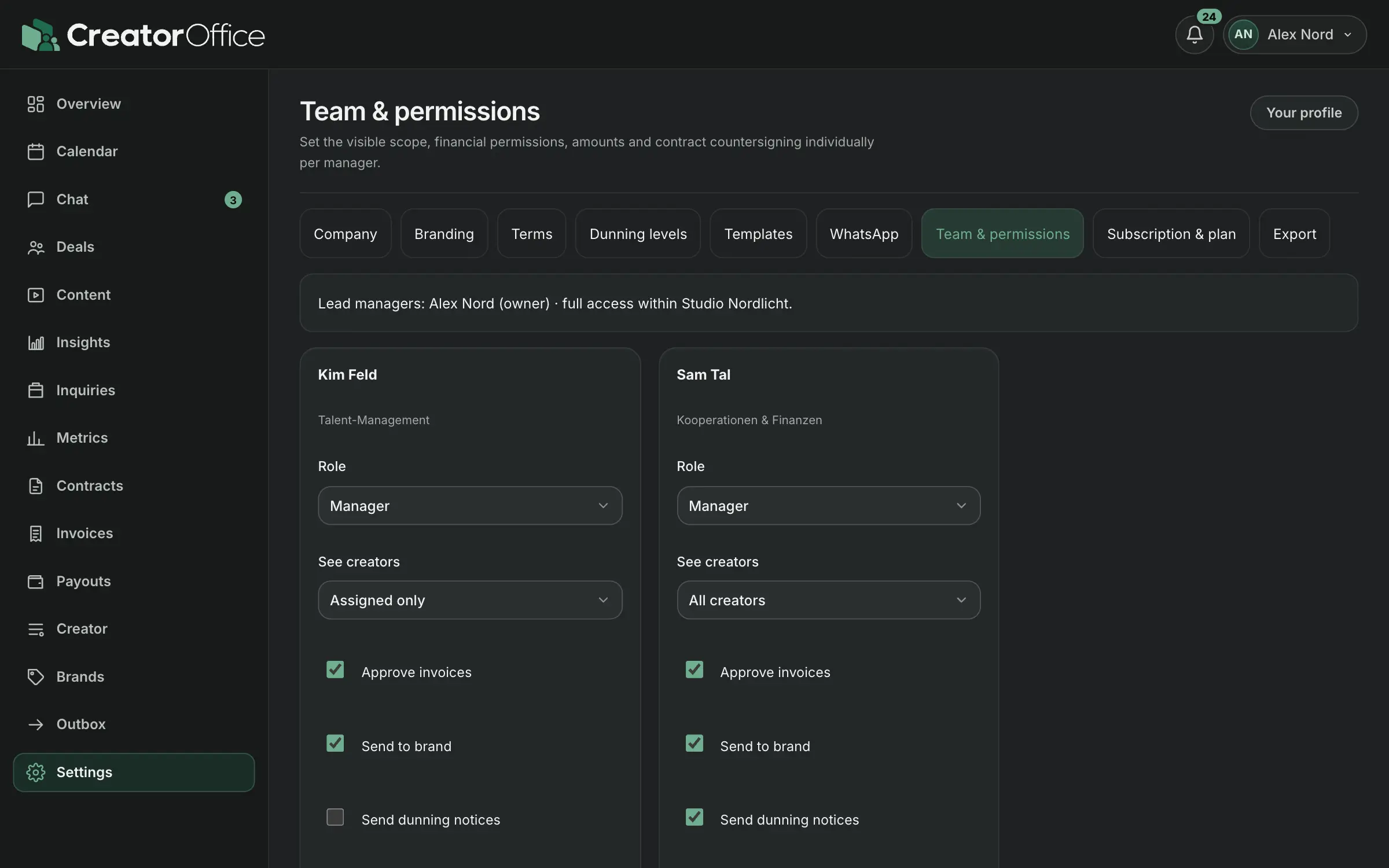Click the Settings gear icon

pos(36,773)
